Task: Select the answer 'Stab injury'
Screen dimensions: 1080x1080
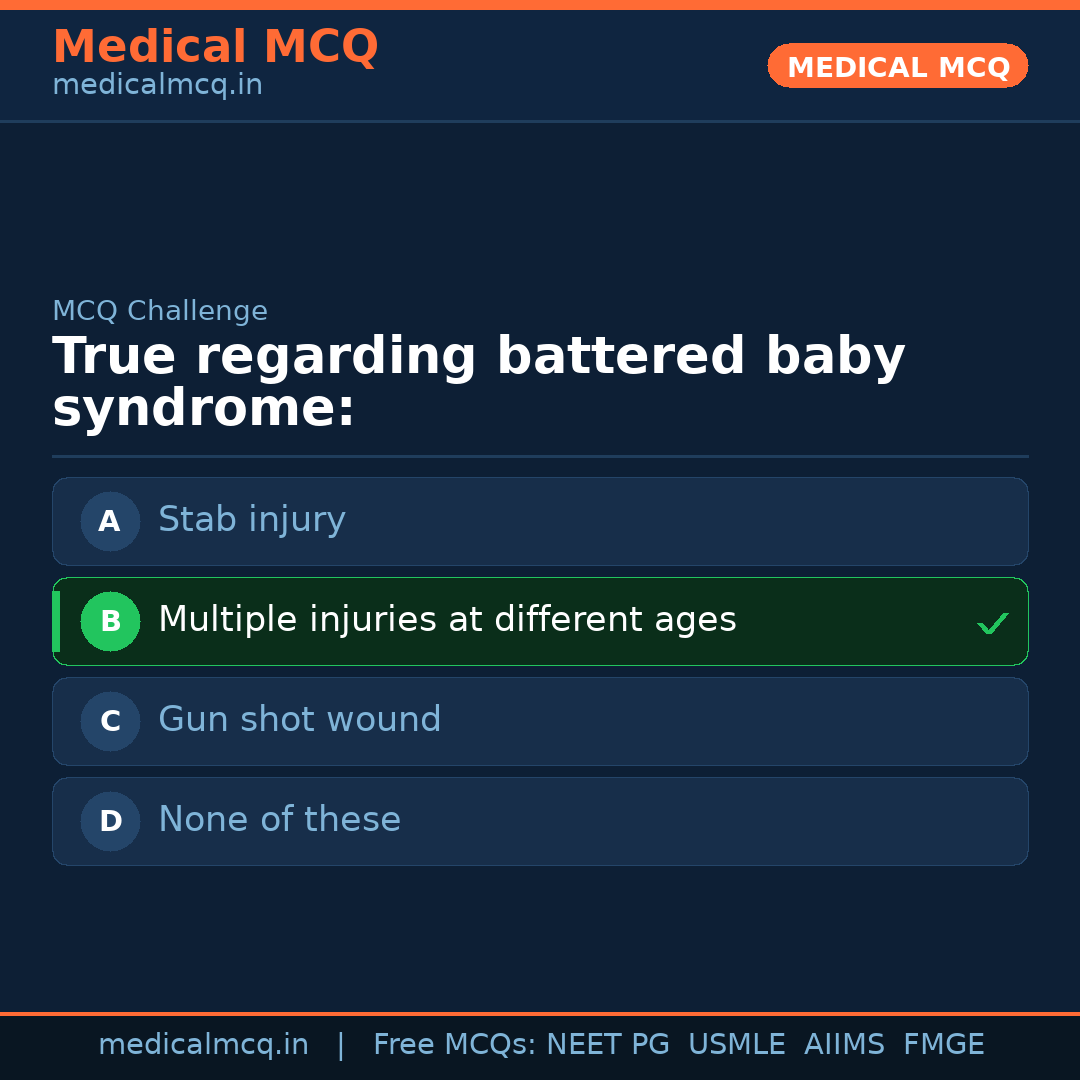Action: click(x=252, y=520)
